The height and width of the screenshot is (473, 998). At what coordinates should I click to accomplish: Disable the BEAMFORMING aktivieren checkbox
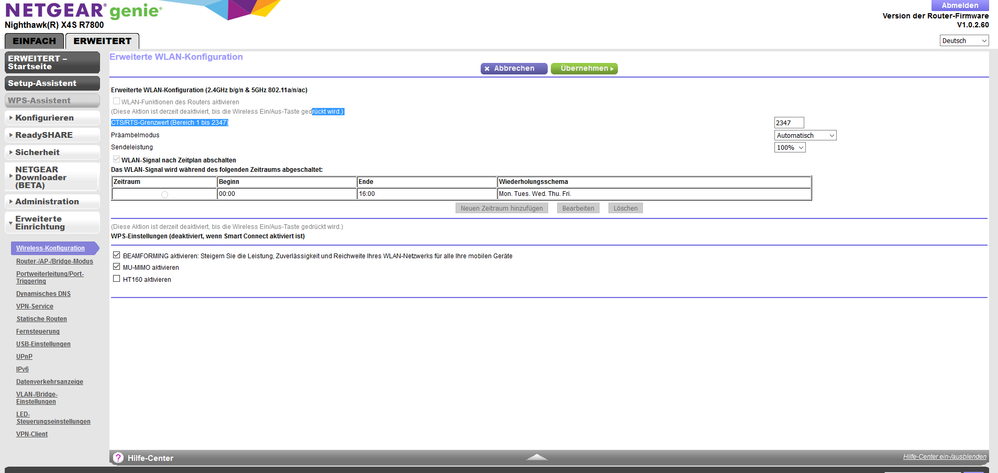117,255
